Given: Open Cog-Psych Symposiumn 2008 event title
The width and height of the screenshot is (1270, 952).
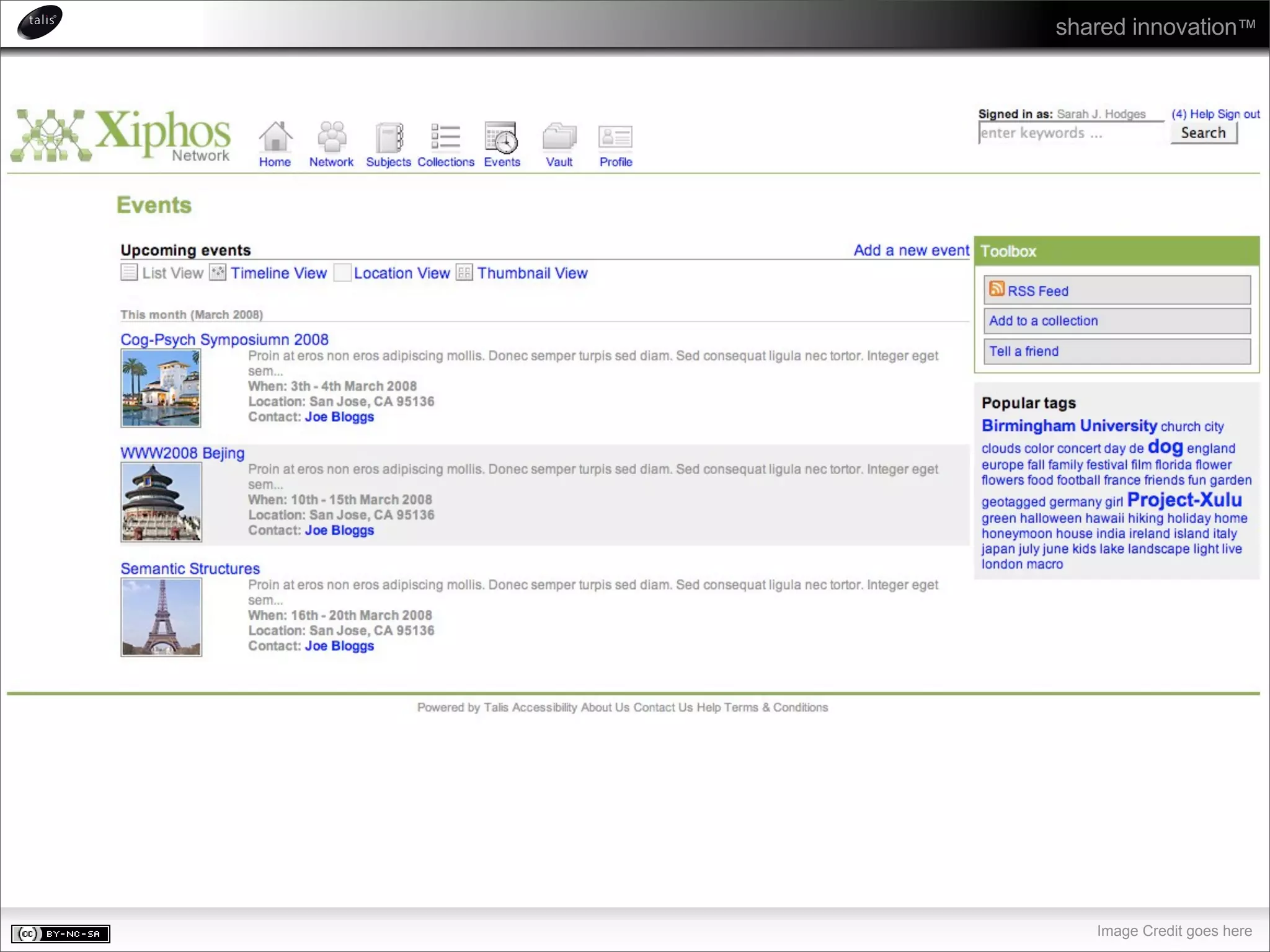Looking at the screenshot, I should coord(224,340).
